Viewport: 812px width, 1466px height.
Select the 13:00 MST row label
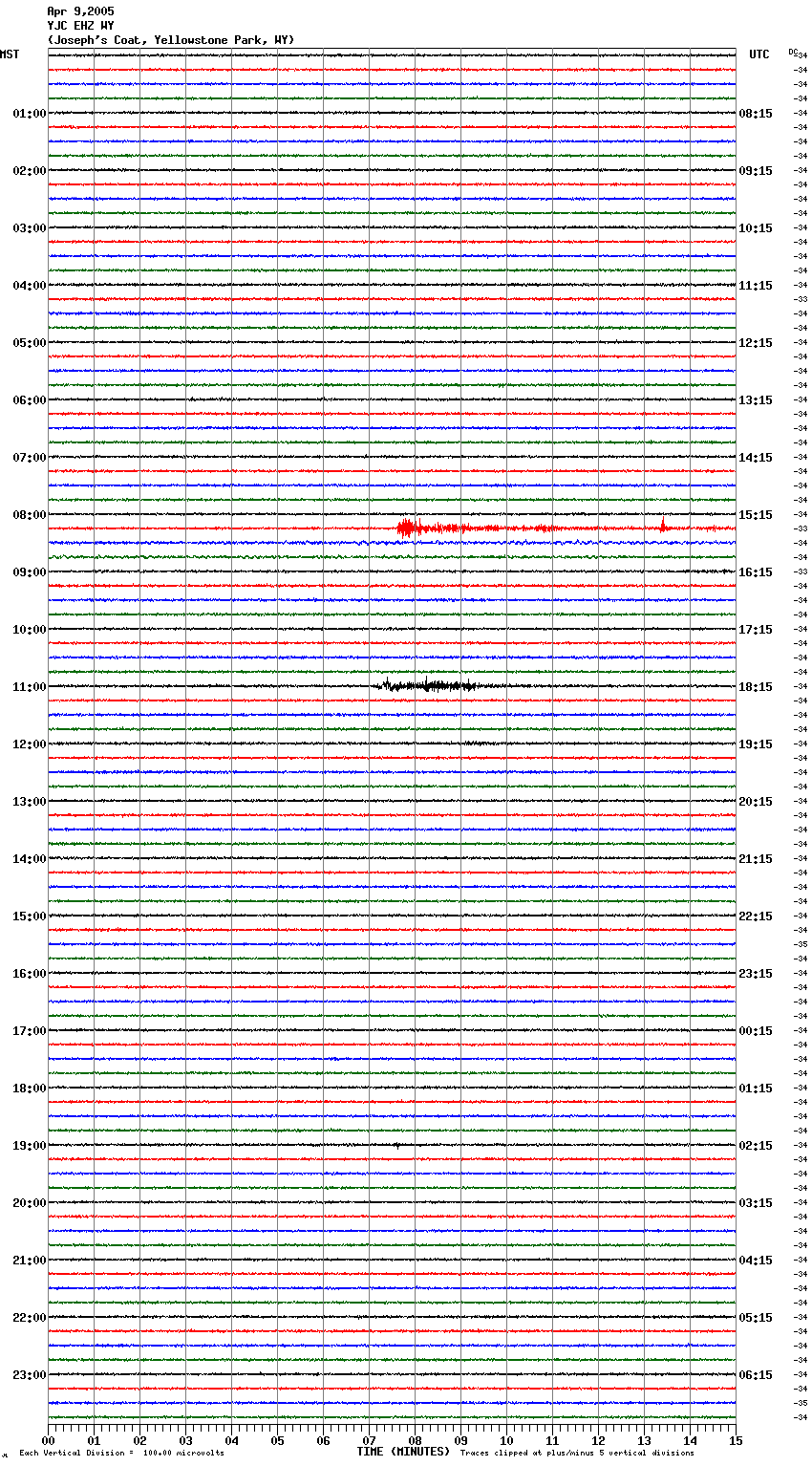(30, 802)
